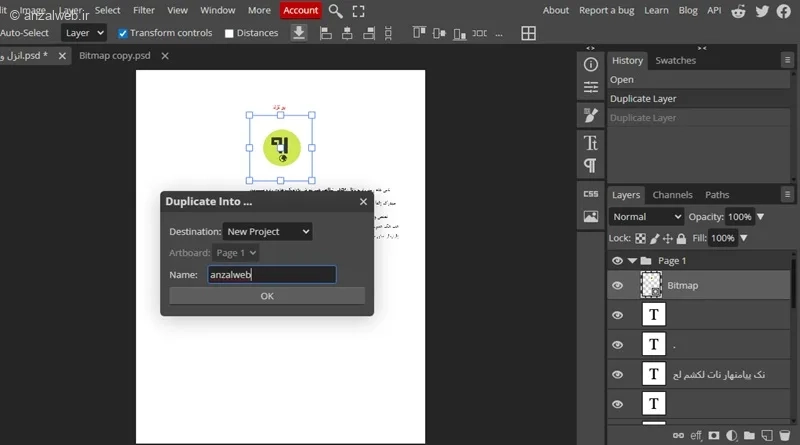Hide the Page 1 folder
800x445 pixels.
pos(617,261)
